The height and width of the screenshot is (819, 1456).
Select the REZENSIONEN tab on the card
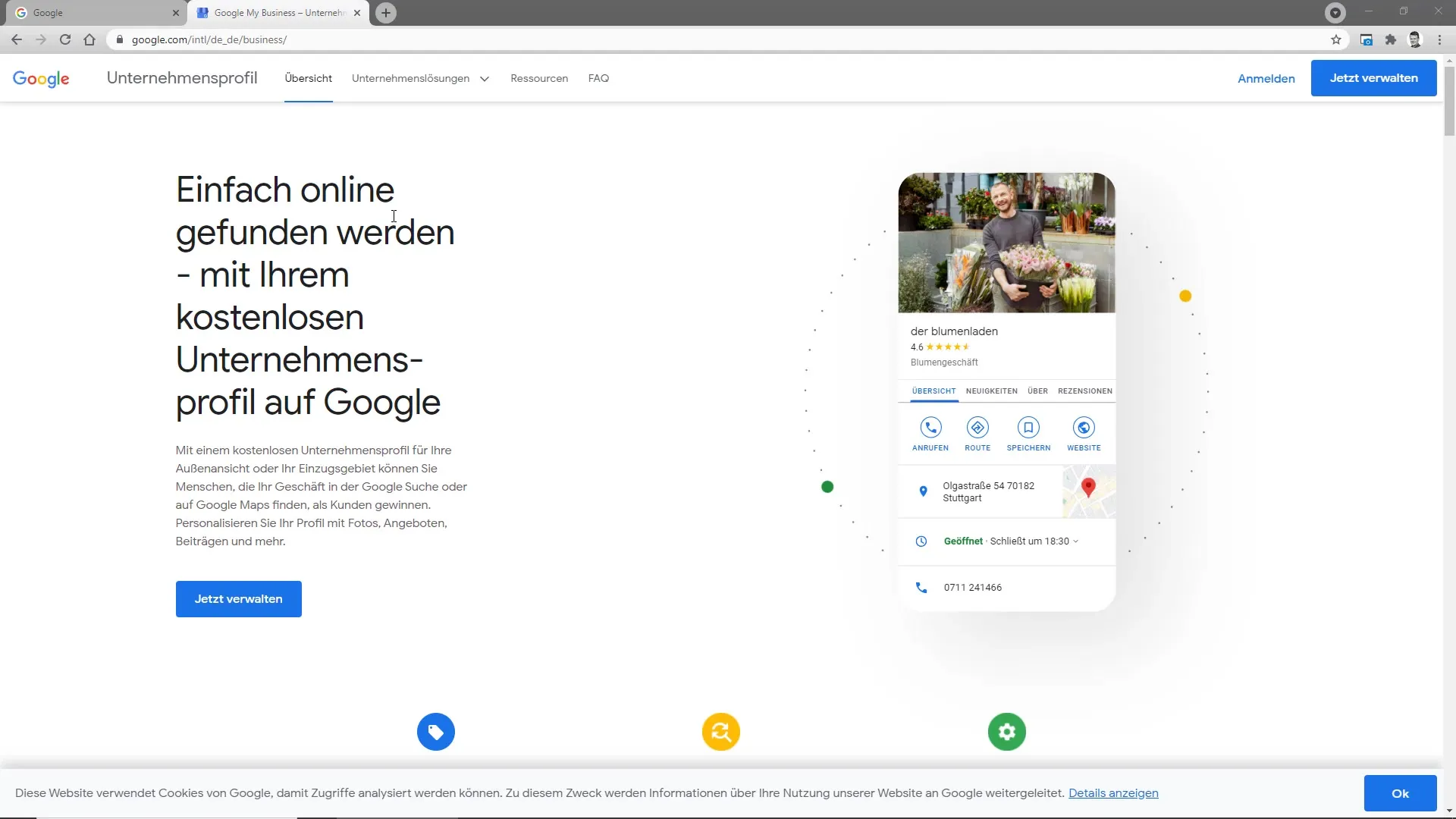point(1084,391)
